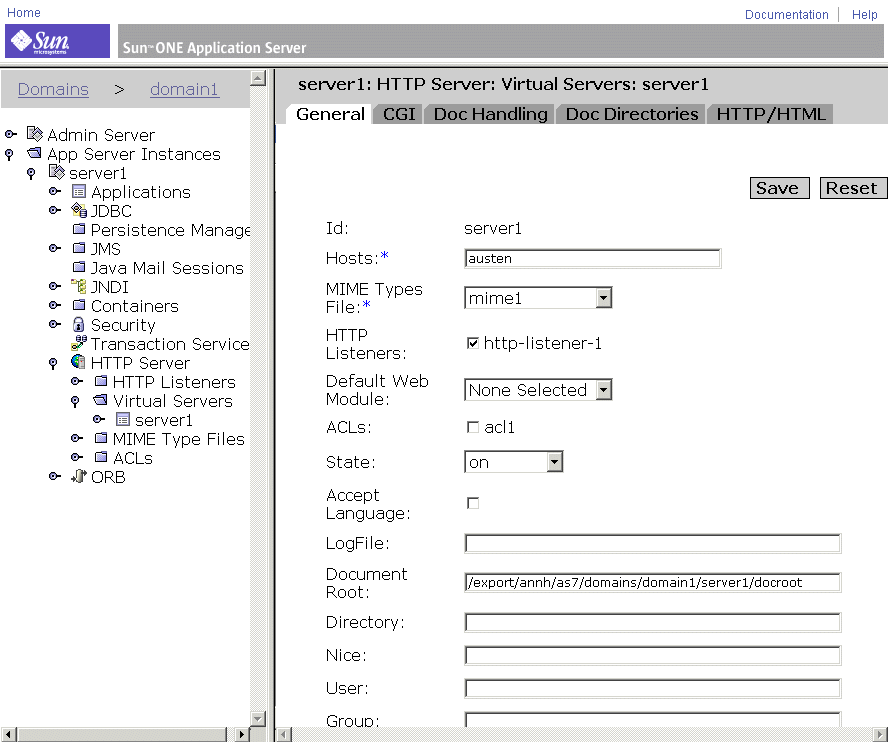Click the Hosts input field
This screenshot has width=888, height=742.
tap(592, 258)
